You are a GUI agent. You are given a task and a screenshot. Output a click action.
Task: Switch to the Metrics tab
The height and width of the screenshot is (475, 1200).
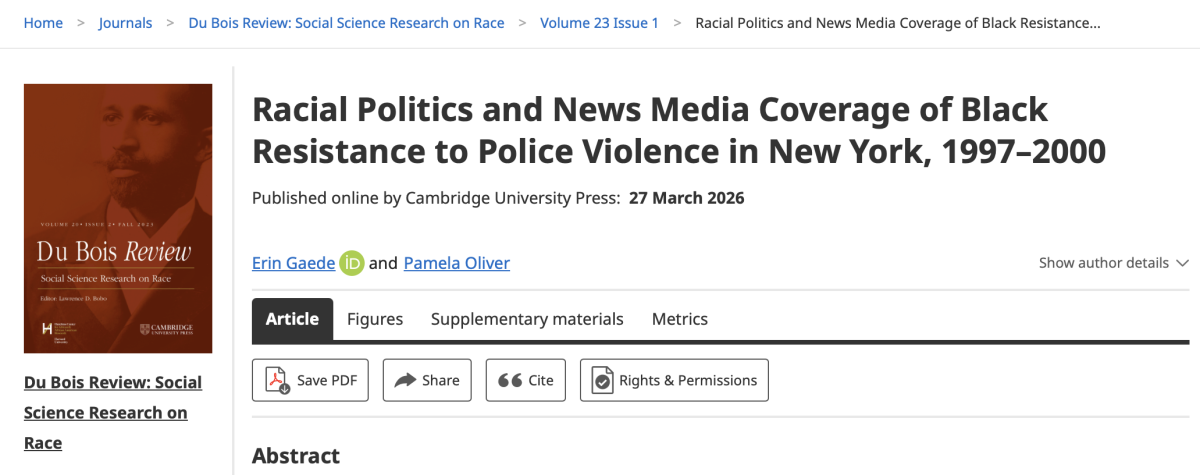coord(680,319)
